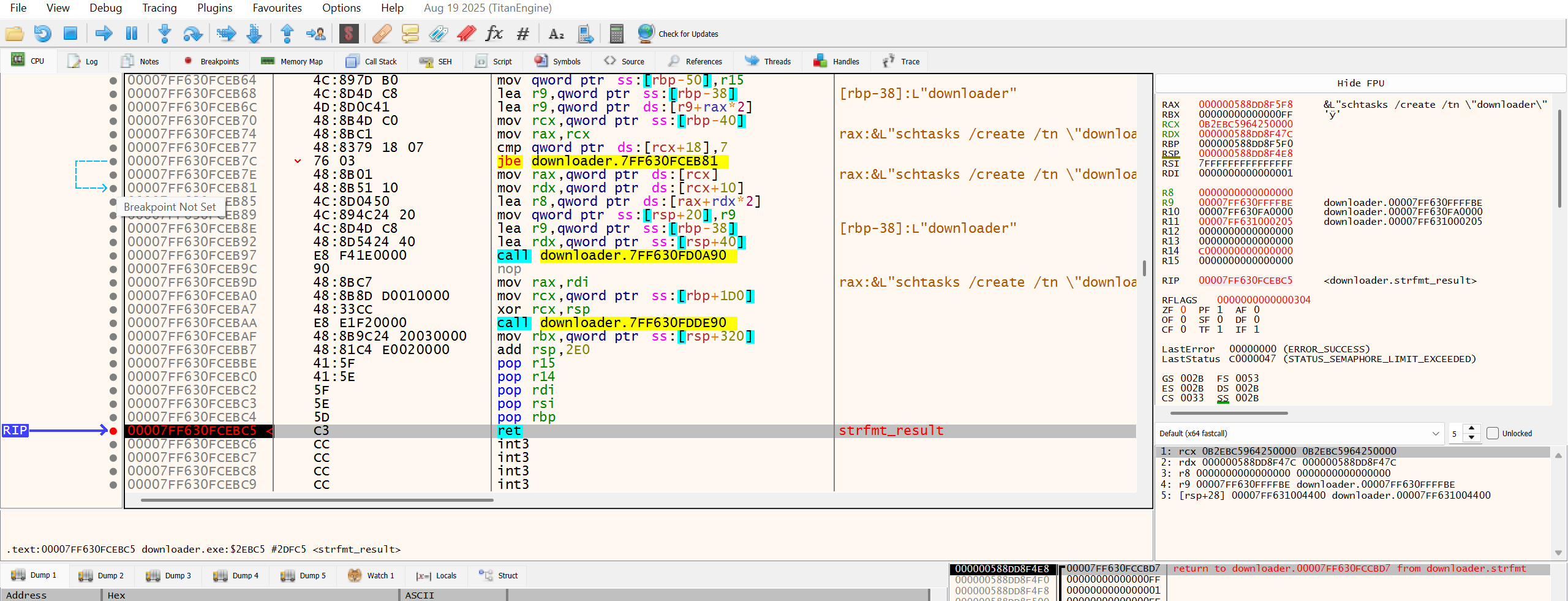Screen dimensions: 1568x601
Task: Open the functions fx icon
Action: pyautogui.click(x=494, y=33)
